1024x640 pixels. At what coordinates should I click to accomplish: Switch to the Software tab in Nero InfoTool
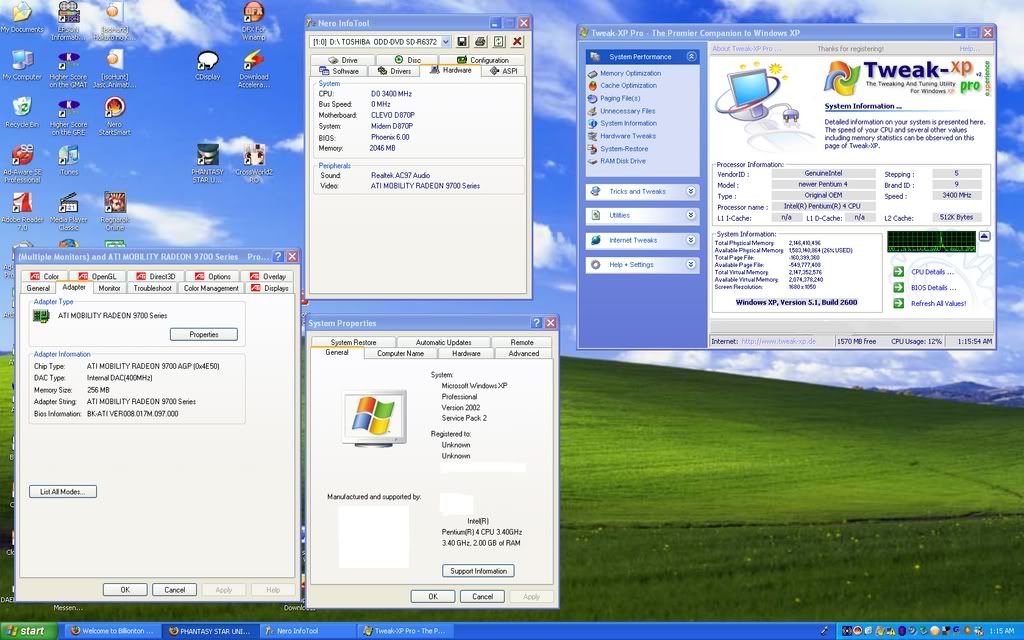[x=340, y=71]
